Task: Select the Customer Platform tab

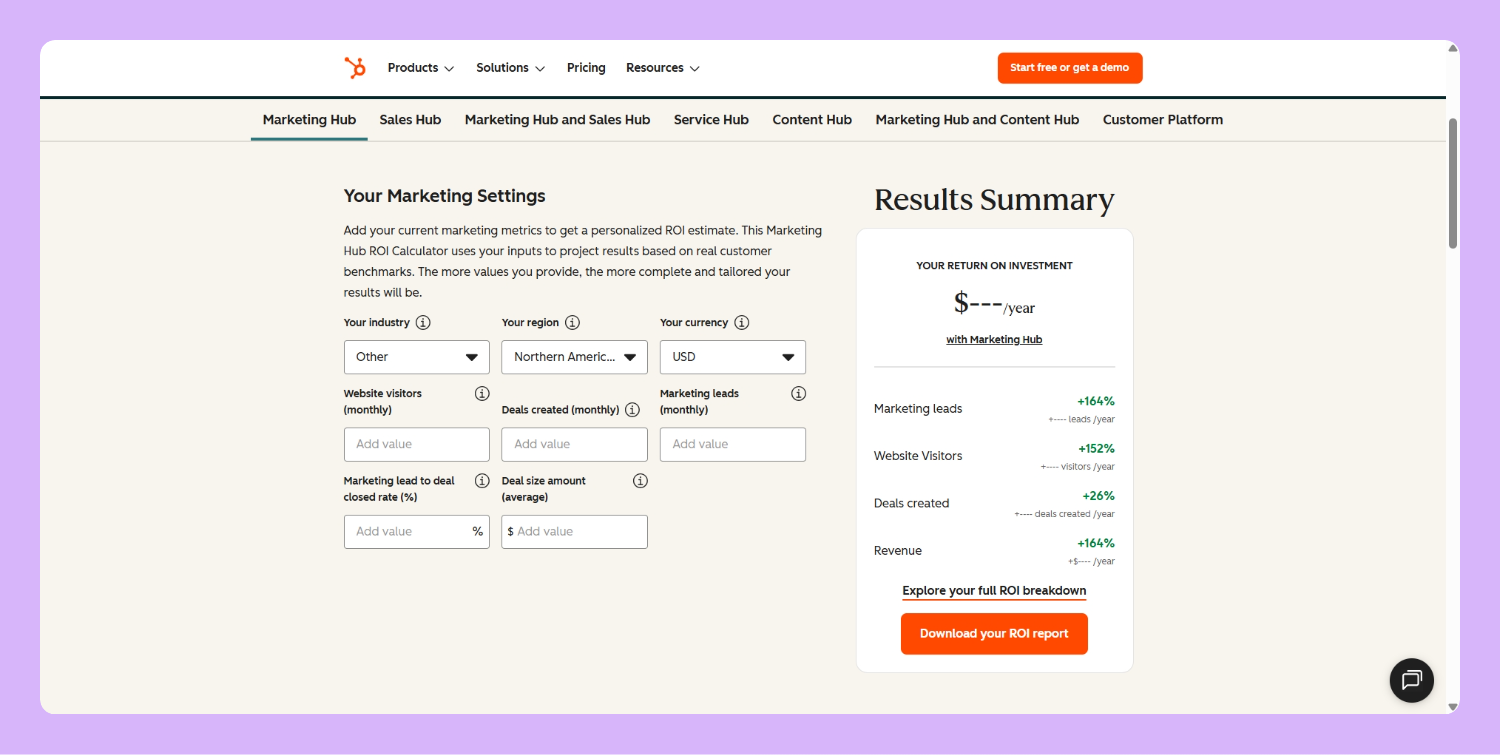Action: 1162,120
